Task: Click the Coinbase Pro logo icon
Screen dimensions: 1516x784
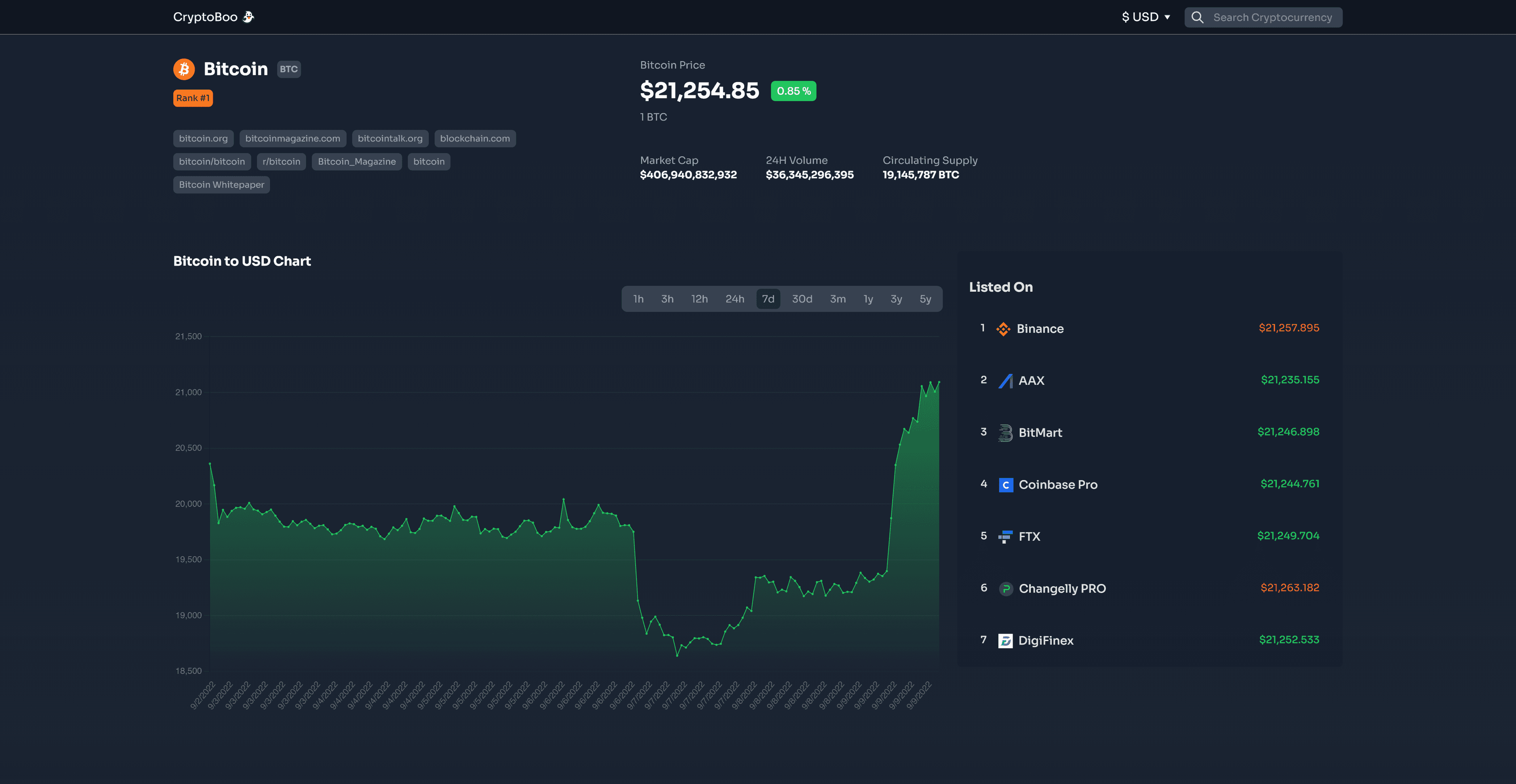Action: (x=1006, y=485)
